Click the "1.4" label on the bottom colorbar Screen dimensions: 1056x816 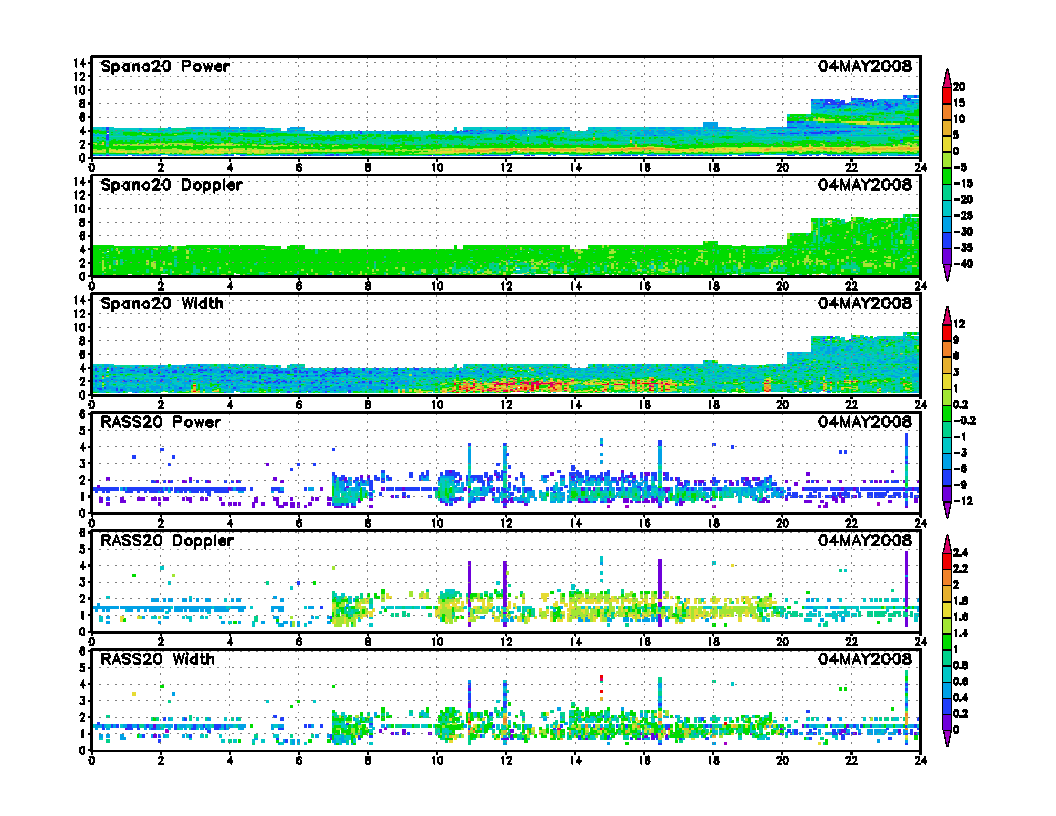[960, 634]
